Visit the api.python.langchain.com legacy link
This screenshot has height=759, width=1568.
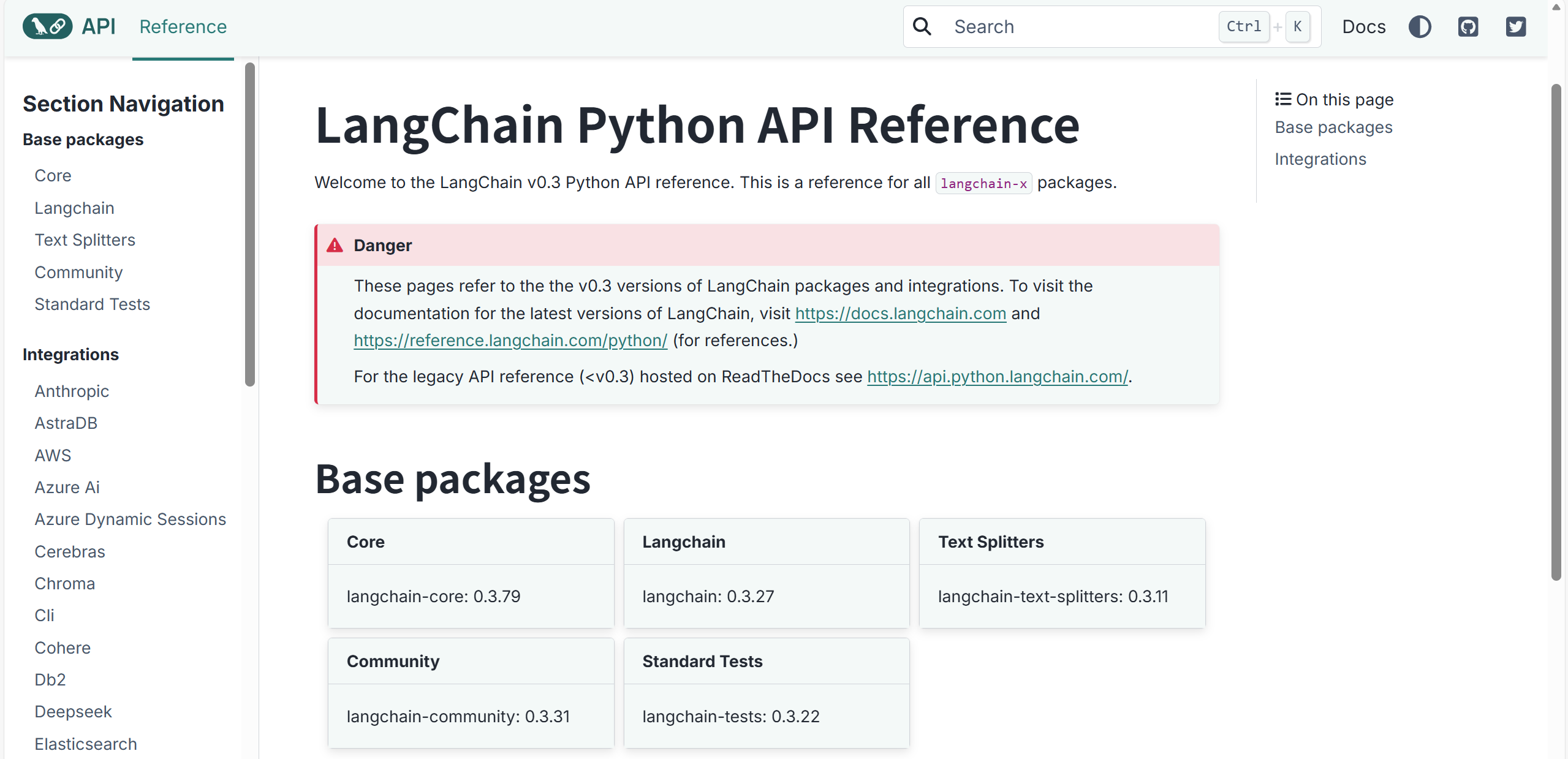coord(997,377)
